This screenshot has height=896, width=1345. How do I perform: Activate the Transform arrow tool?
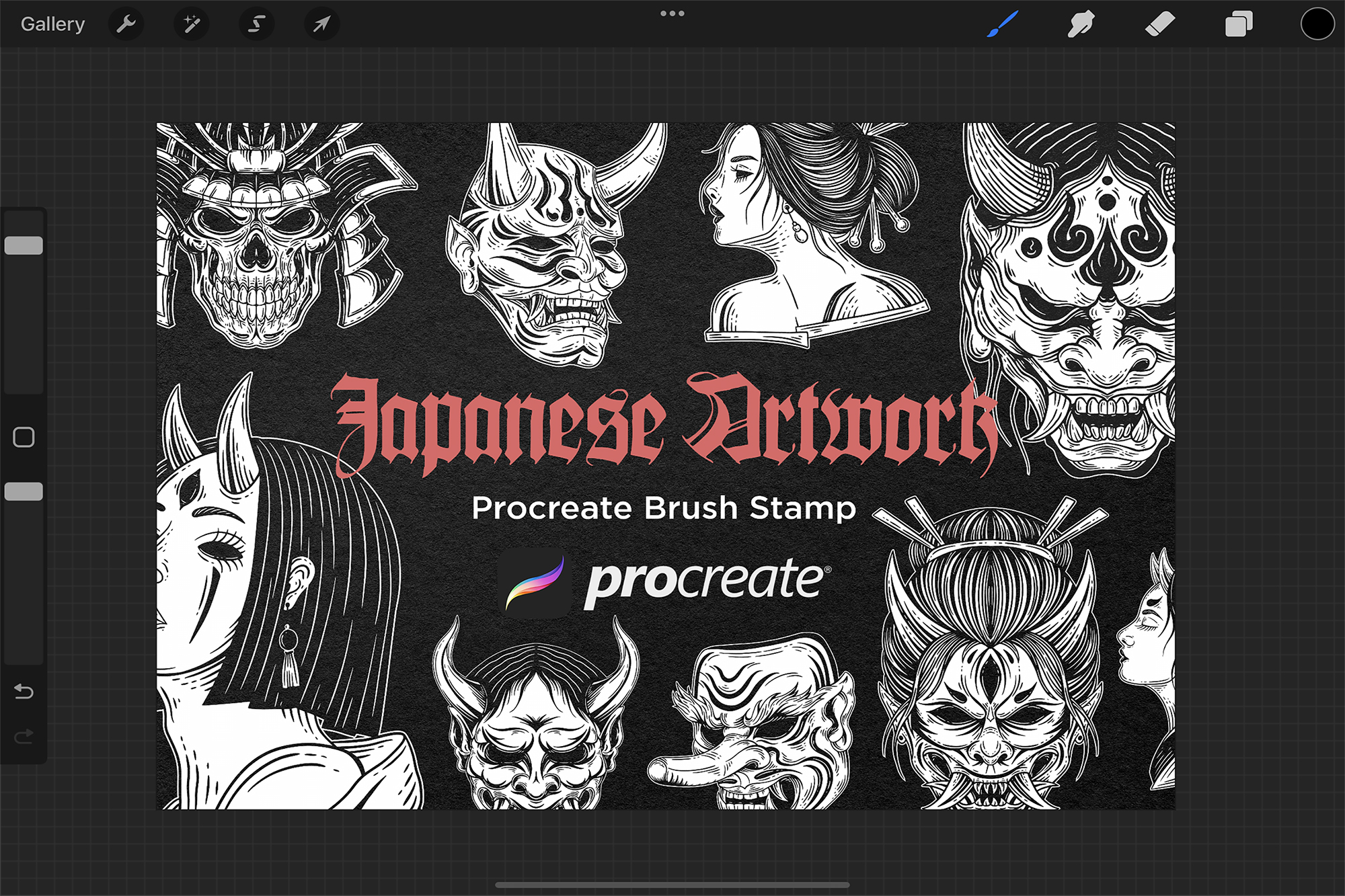coord(321,24)
